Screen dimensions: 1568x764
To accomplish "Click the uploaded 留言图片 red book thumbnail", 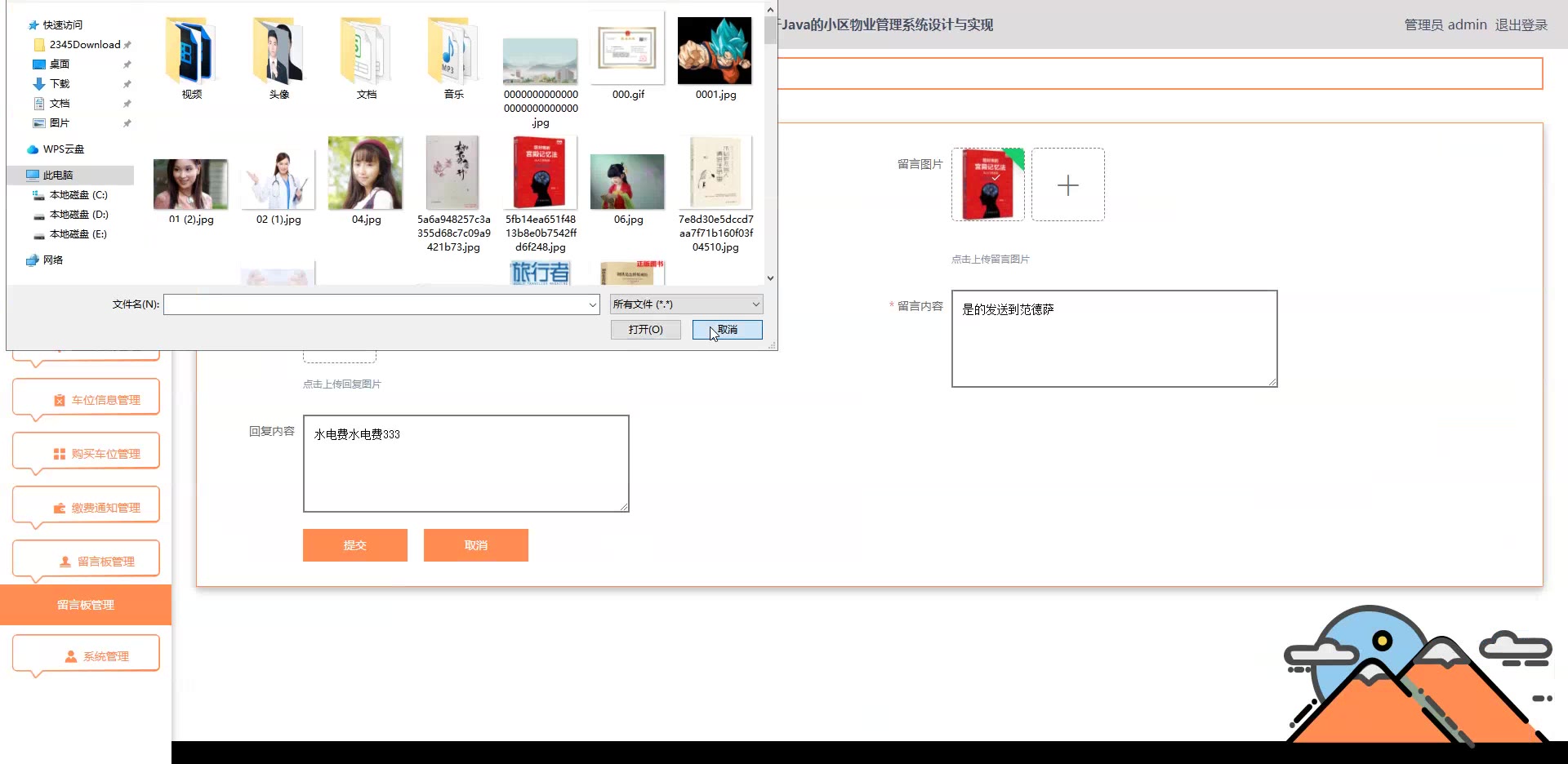I will click(x=987, y=184).
